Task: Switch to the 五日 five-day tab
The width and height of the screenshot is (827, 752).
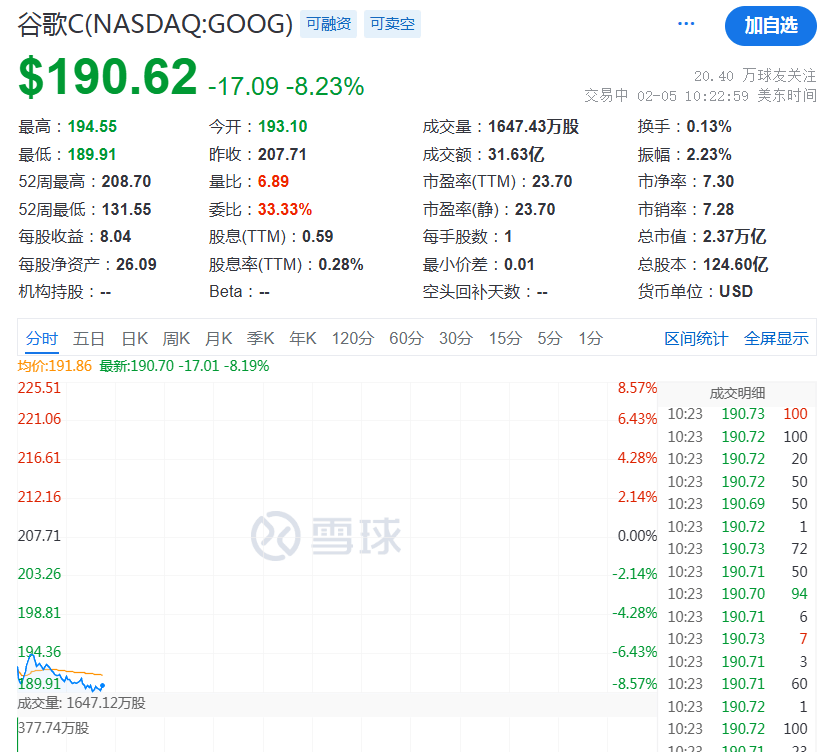Action: coord(89,338)
